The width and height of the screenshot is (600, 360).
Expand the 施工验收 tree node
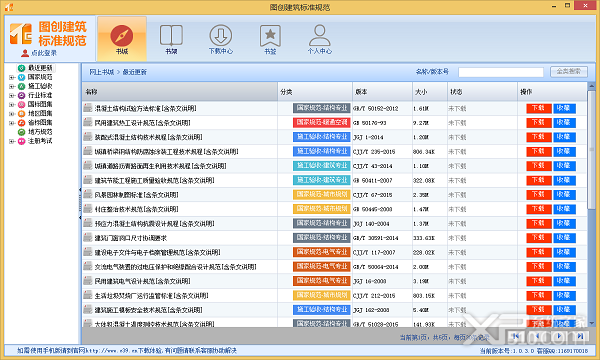(12, 86)
